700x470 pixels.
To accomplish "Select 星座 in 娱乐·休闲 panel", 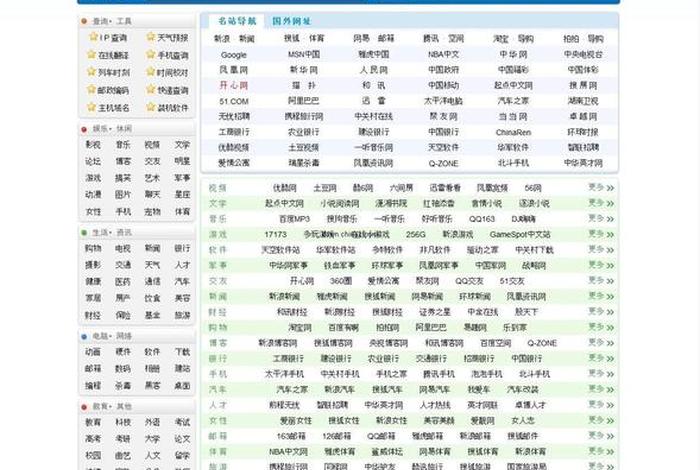I will point(182,195).
